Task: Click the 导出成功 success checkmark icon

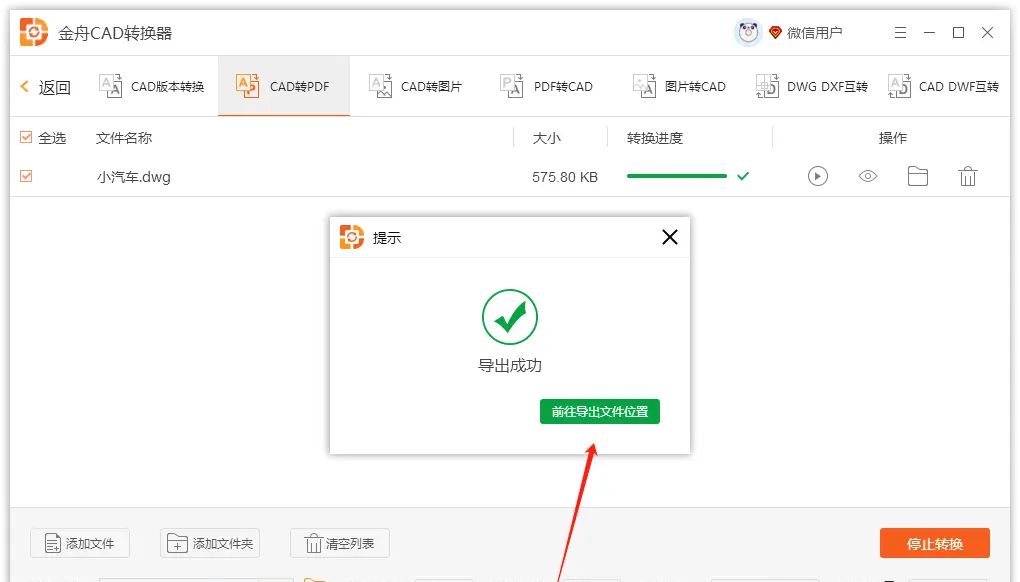Action: [510, 317]
